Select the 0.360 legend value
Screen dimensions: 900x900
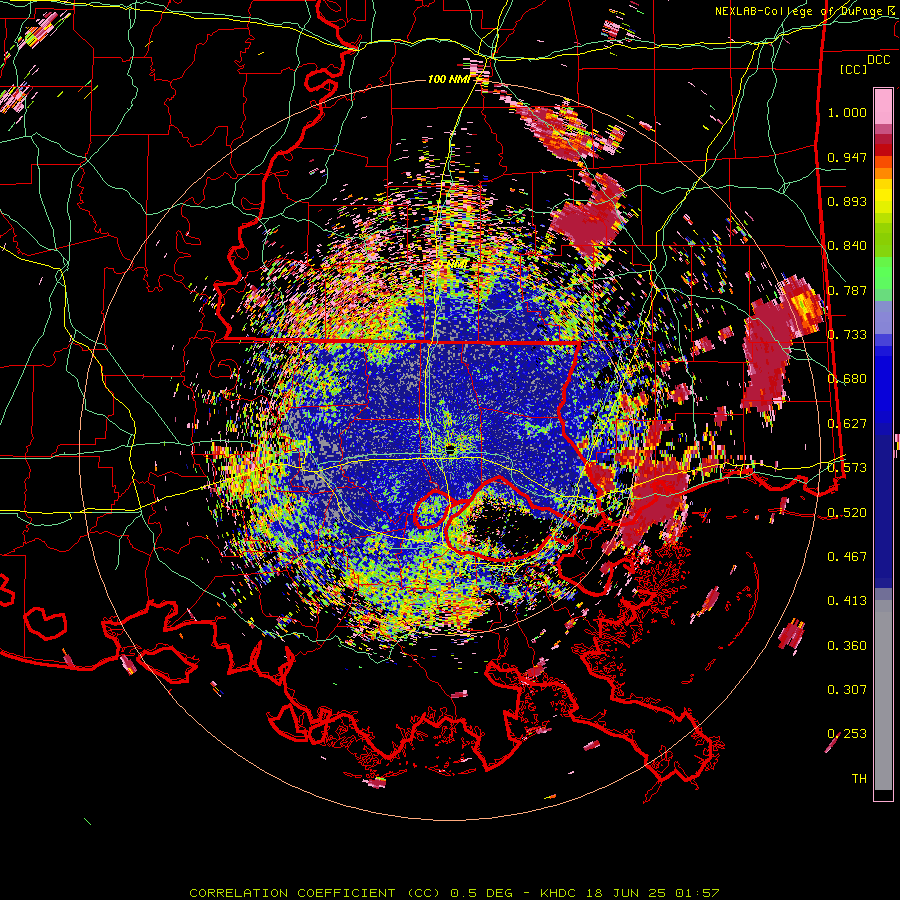pyautogui.click(x=847, y=645)
